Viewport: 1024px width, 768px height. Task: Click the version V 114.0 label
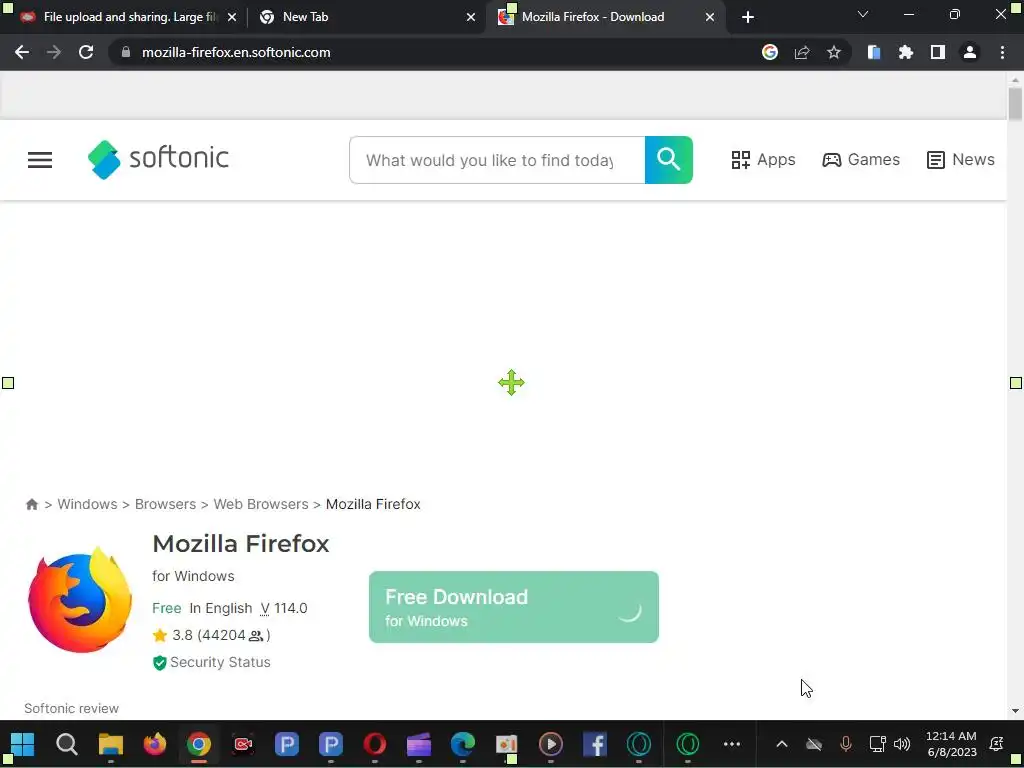[x=283, y=608]
